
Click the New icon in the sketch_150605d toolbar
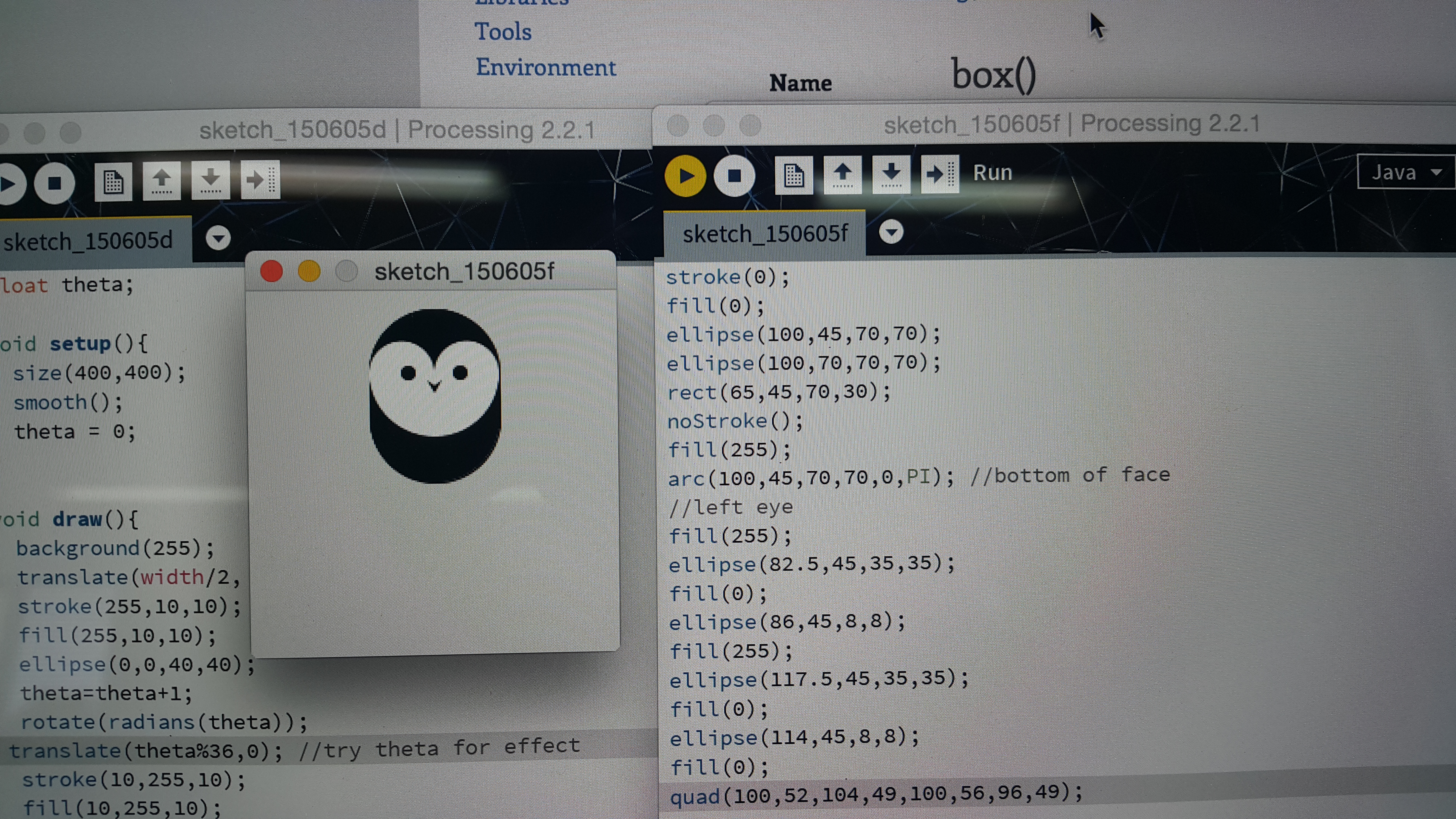[113, 182]
